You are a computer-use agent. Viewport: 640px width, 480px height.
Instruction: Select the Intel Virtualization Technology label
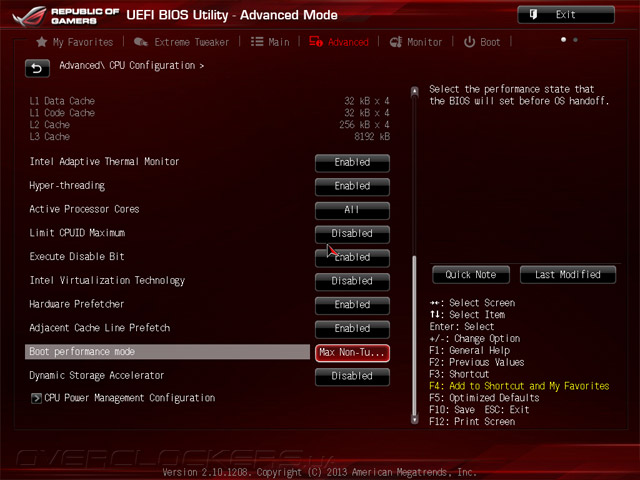(x=107, y=280)
